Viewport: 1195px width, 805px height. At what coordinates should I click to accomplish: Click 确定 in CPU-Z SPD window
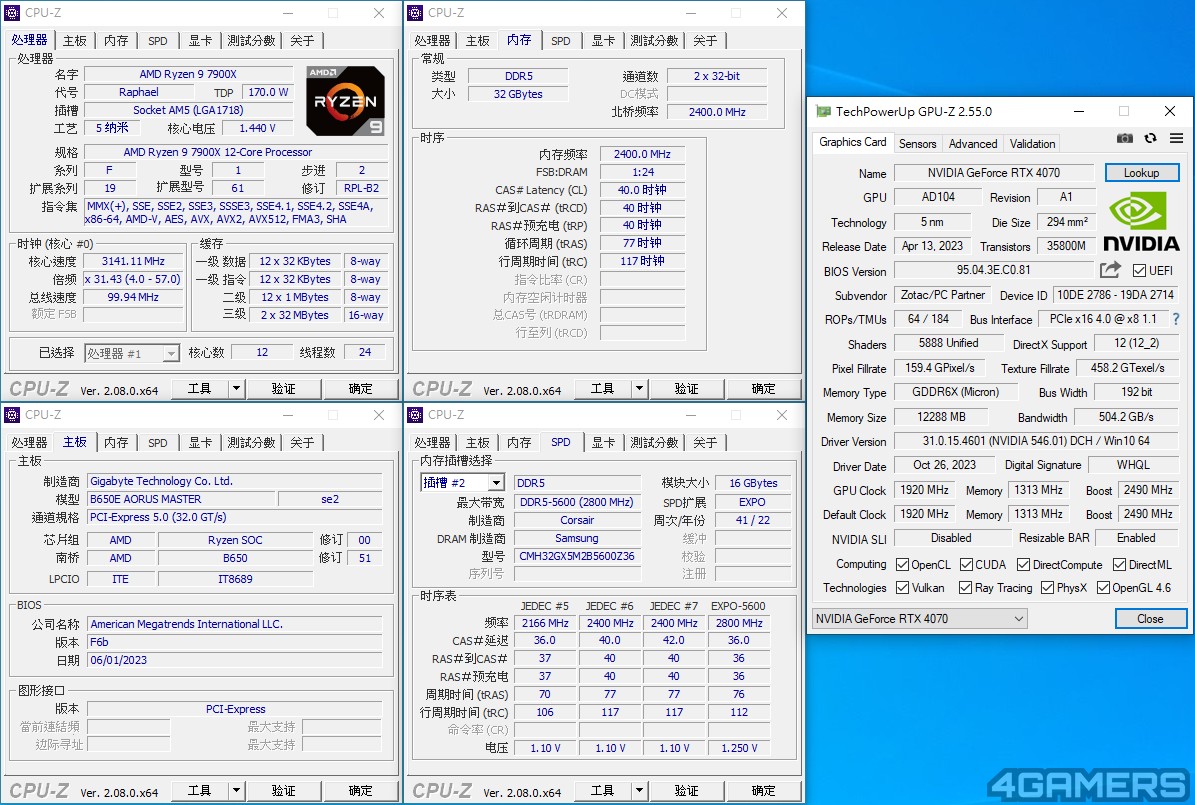coord(764,791)
